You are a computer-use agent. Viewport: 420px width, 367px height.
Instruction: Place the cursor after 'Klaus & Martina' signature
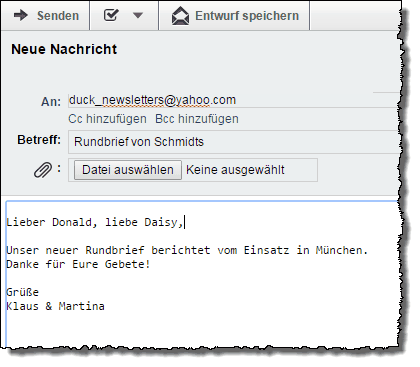pyautogui.click(x=105, y=306)
